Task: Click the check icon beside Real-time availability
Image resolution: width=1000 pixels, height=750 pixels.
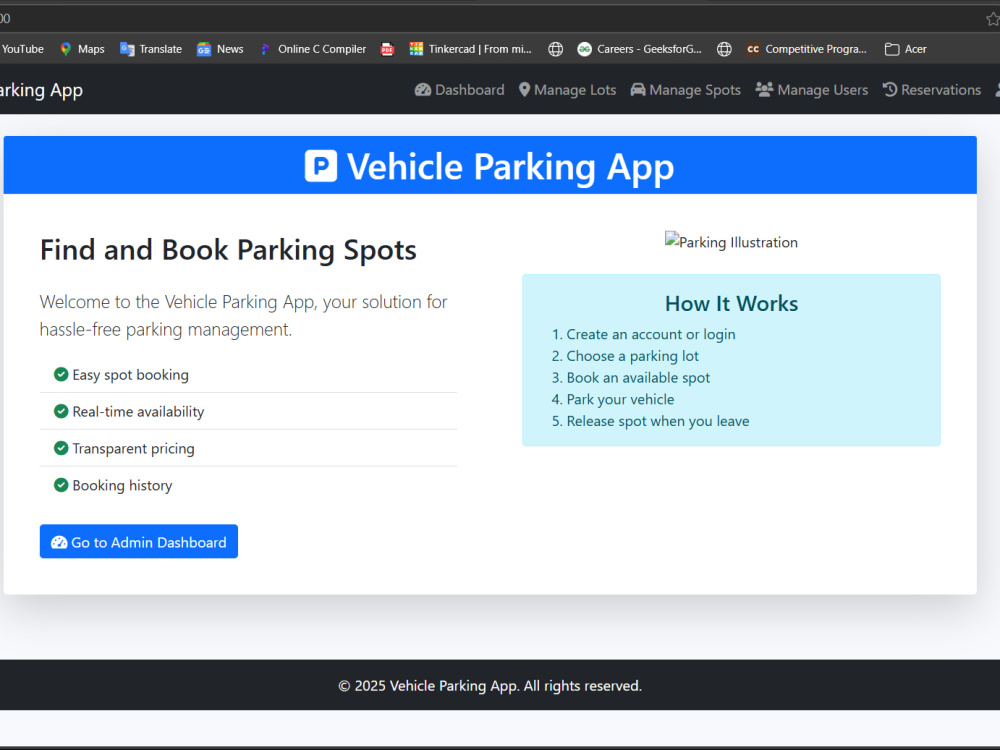Action: tap(61, 411)
